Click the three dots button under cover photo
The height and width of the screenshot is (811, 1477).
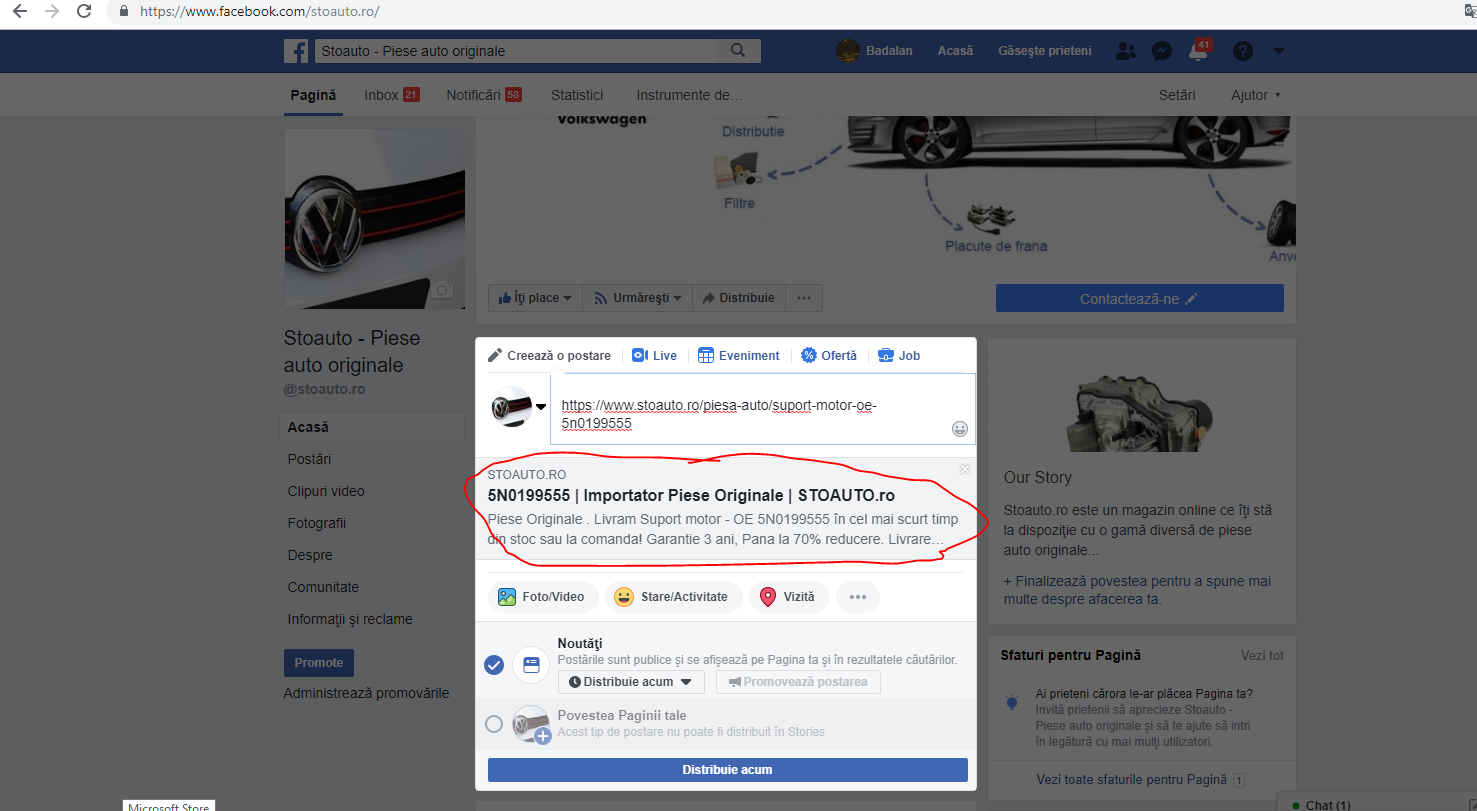pos(804,298)
